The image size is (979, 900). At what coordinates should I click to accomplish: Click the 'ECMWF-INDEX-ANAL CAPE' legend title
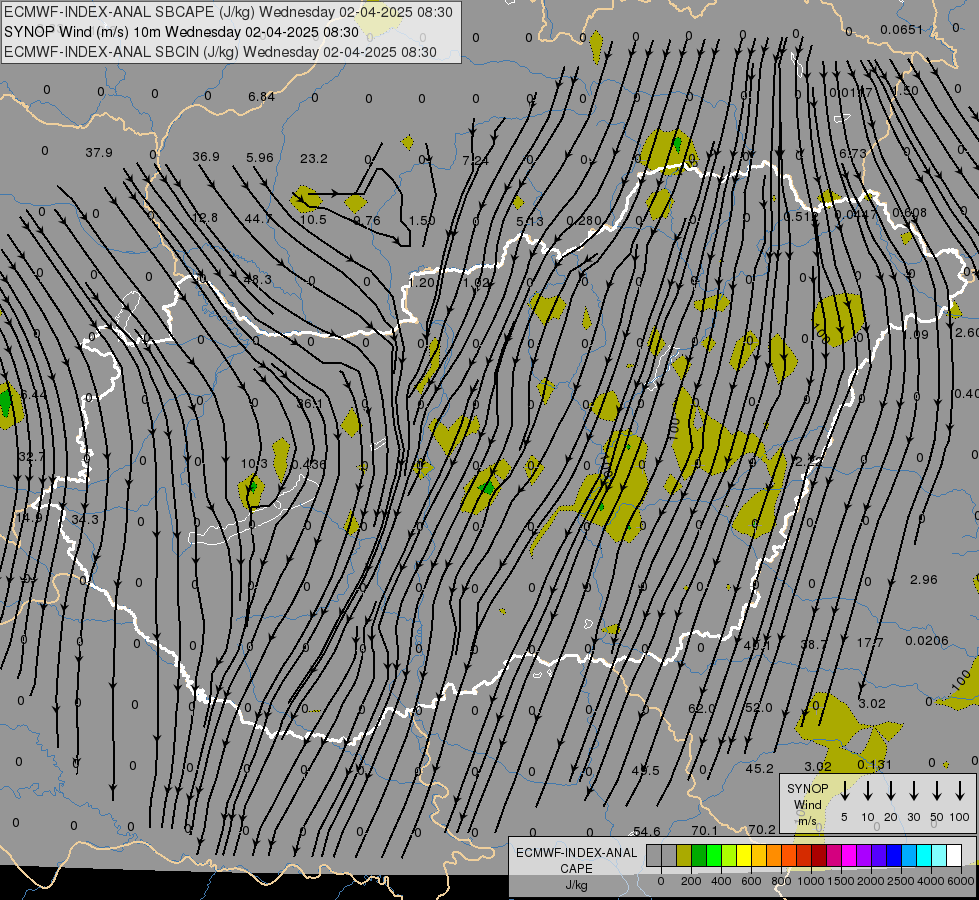(x=576, y=860)
